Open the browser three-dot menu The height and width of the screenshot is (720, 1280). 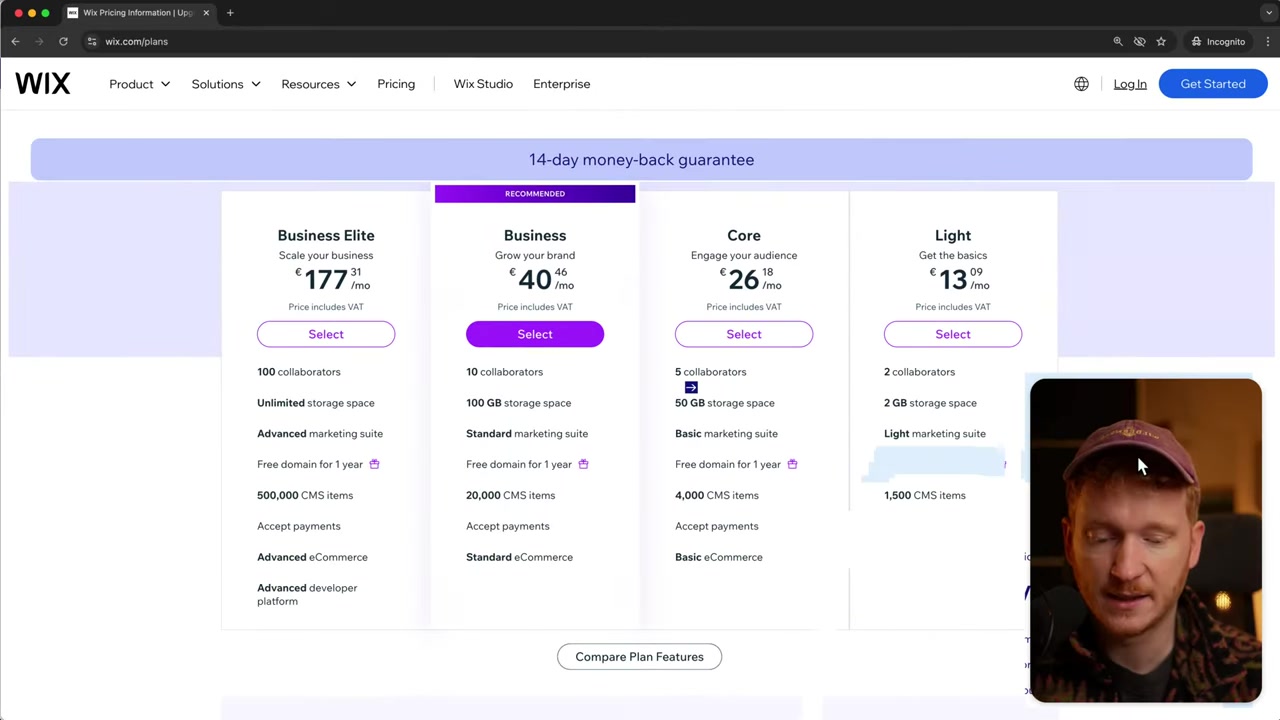click(x=1267, y=42)
